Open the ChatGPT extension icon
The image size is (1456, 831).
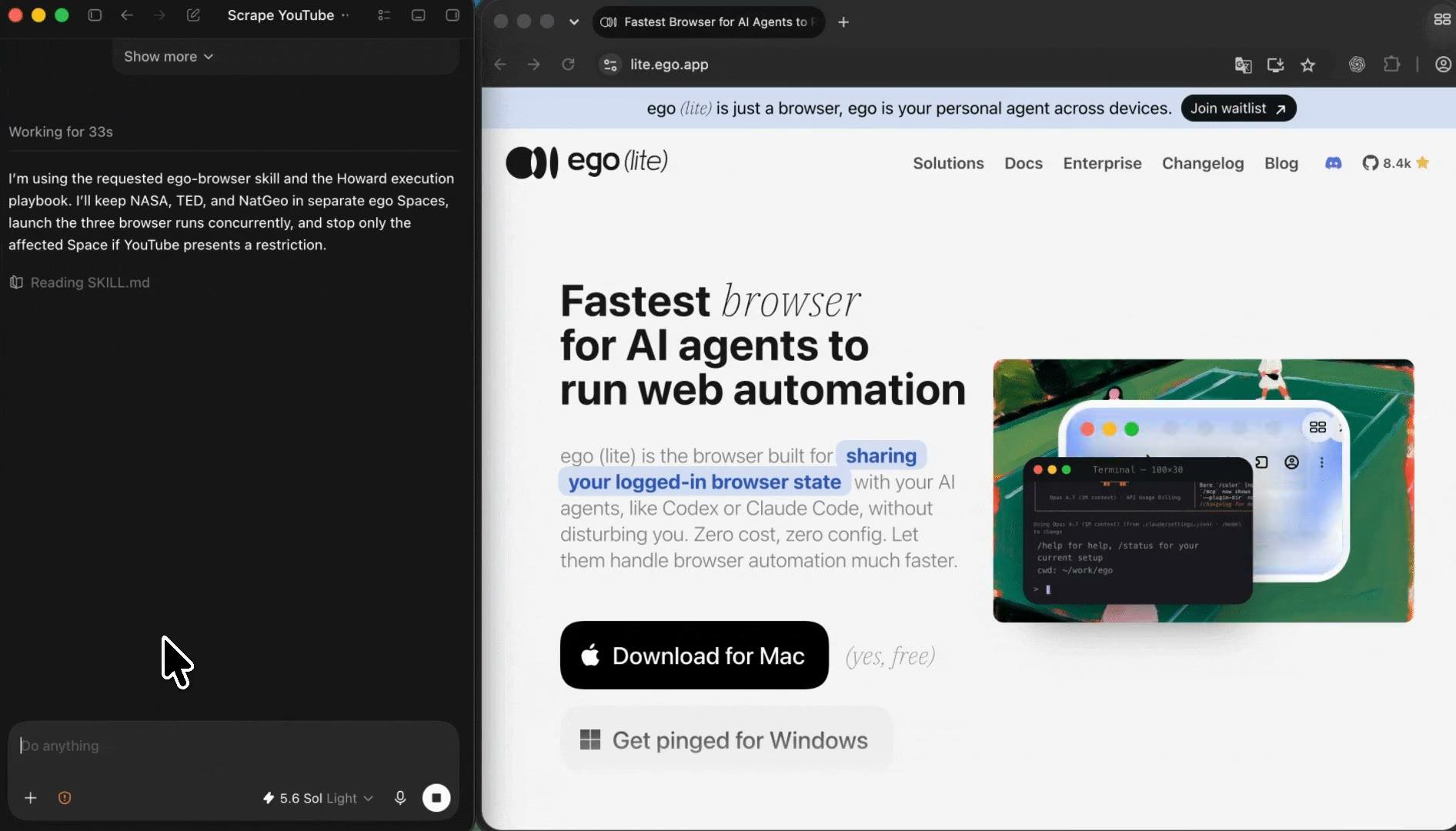1357,65
